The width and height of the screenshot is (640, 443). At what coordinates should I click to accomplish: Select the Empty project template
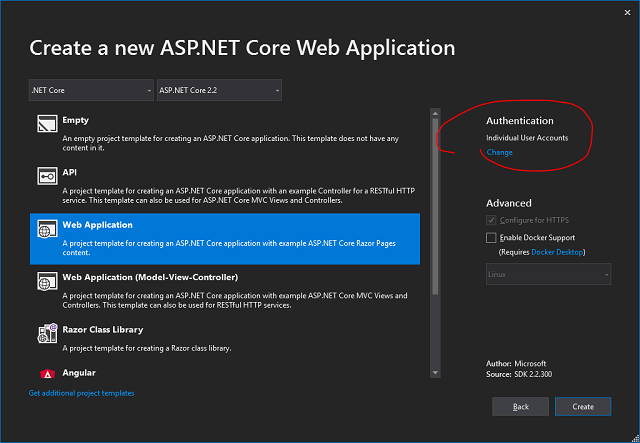pyautogui.click(x=225, y=131)
